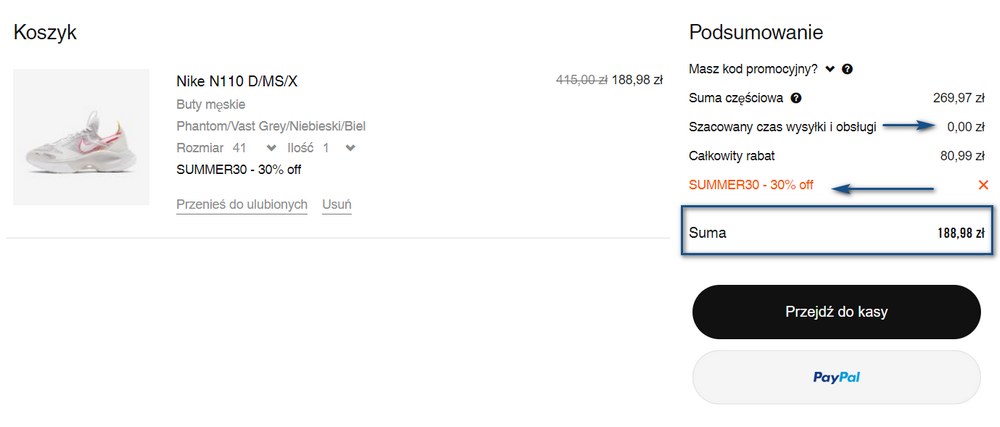Open the Nike shoe product thumbnail
The width and height of the screenshot is (1000, 427).
click(81, 137)
